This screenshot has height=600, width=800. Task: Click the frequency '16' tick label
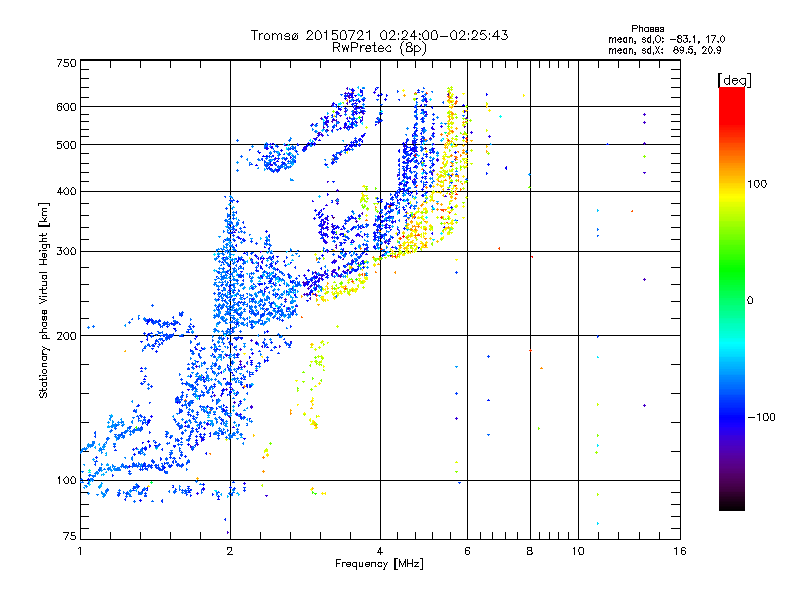[x=680, y=551]
